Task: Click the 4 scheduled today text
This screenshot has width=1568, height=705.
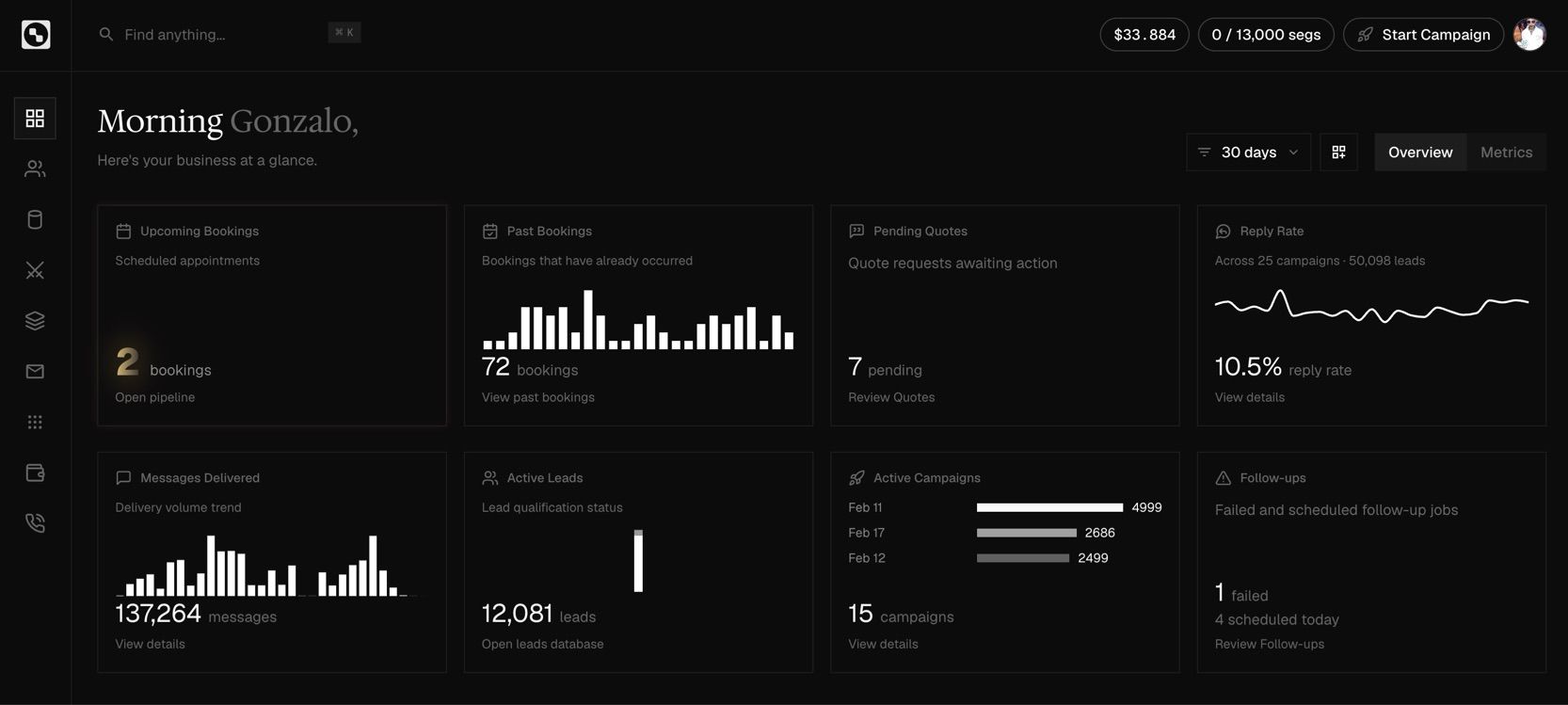Action: pos(1277,619)
